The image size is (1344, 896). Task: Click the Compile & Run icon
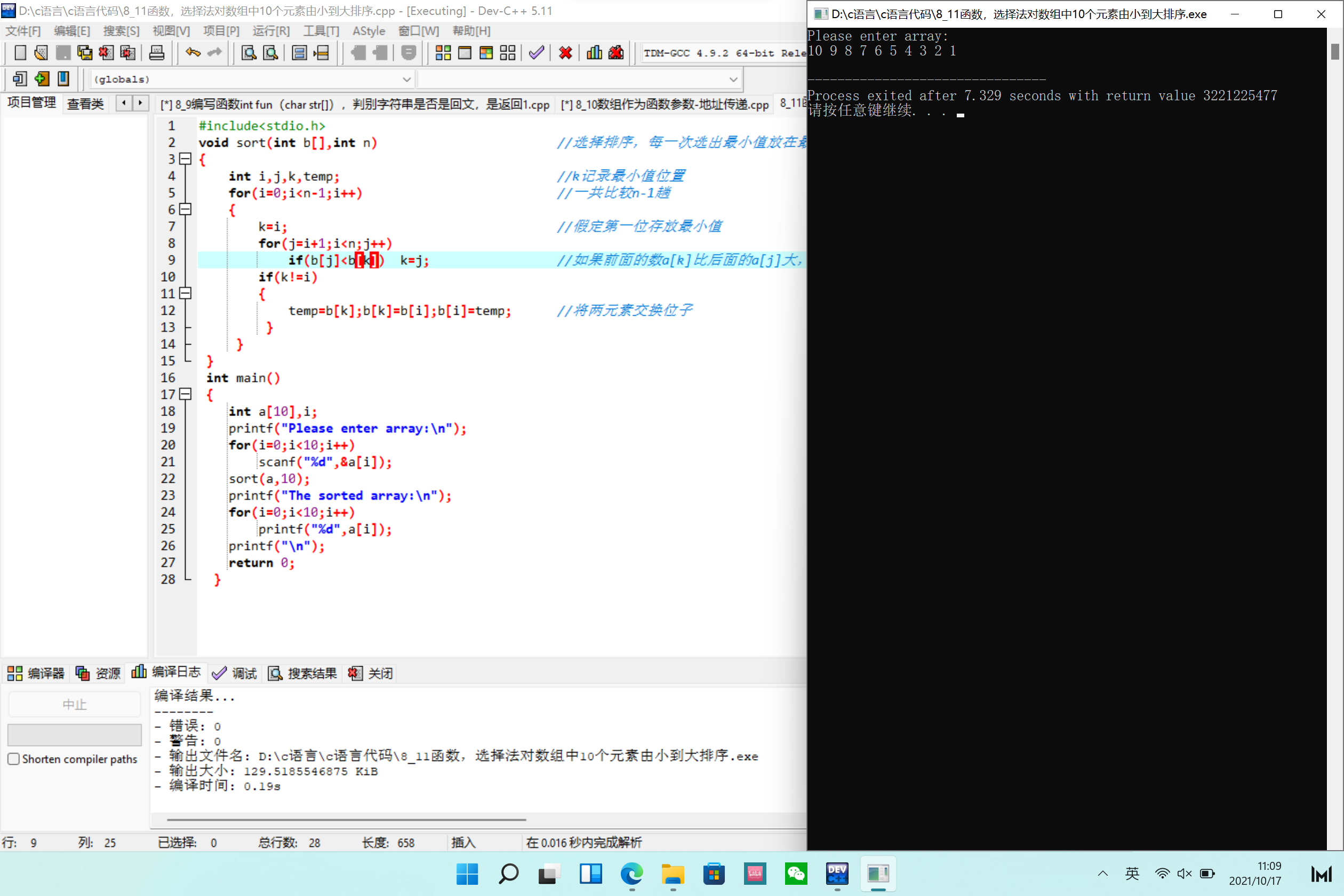[486, 53]
